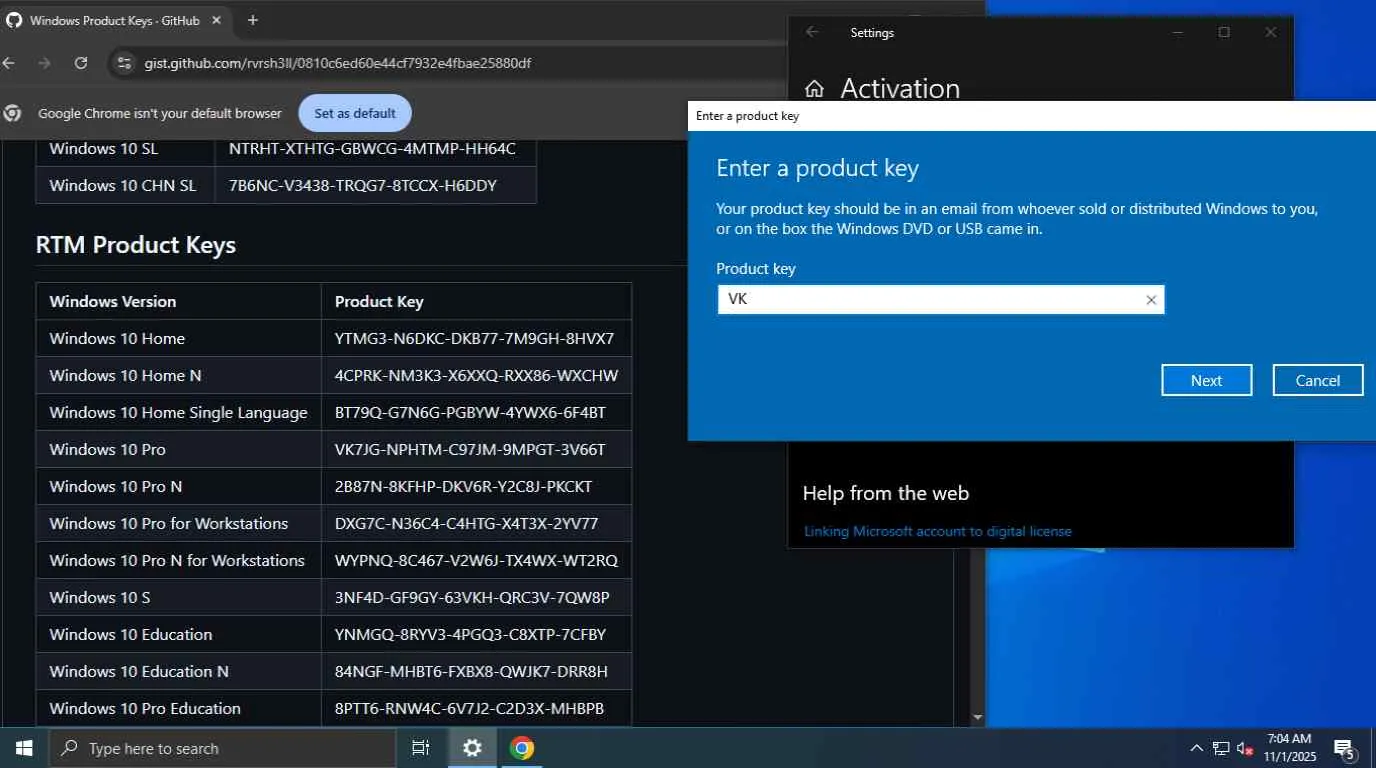Click the key WYPNQ-8C467-V2W6J-TX4WX-WT2RQ
The height and width of the screenshot is (768, 1376).
476,560
